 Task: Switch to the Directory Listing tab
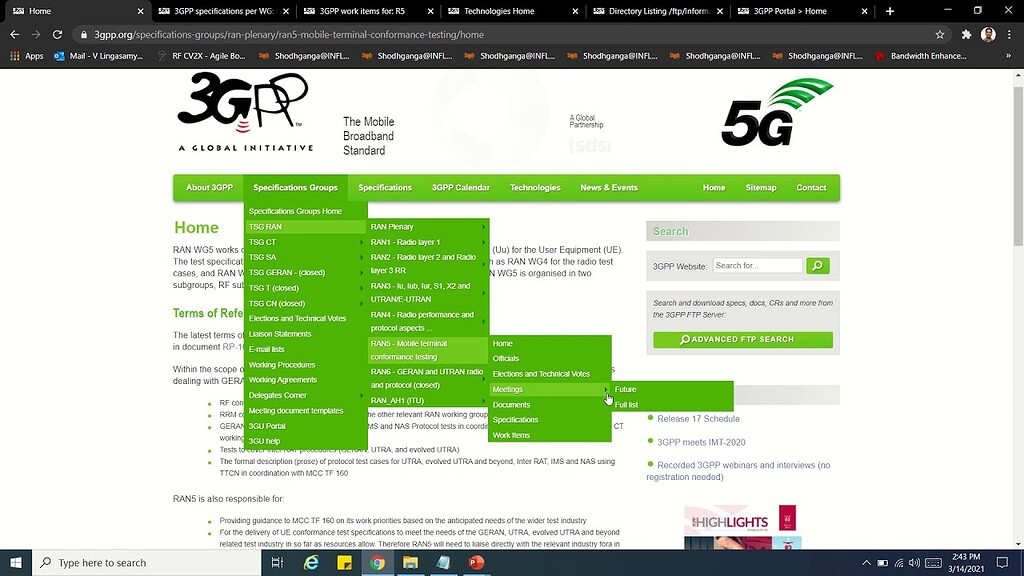tap(658, 11)
